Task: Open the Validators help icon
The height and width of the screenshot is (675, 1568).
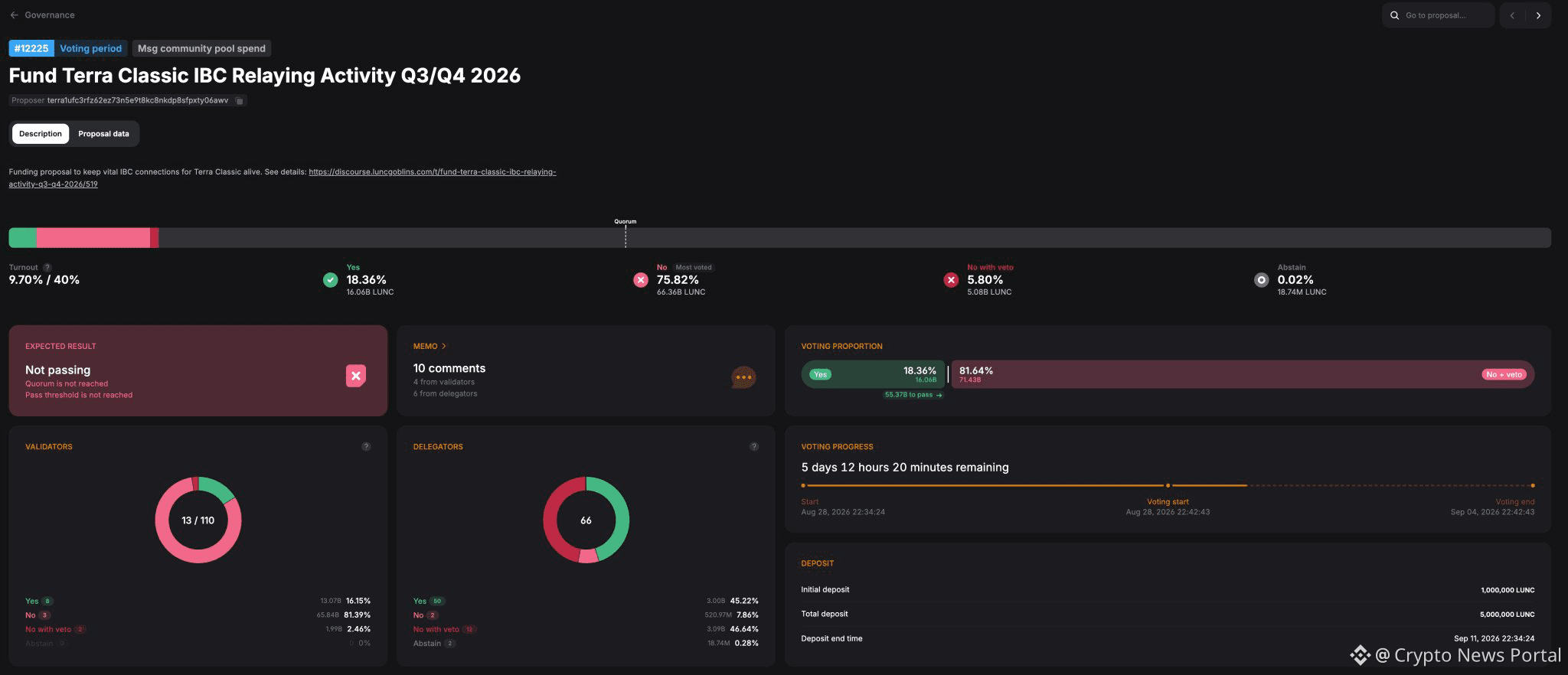Action: (x=366, y=447)
